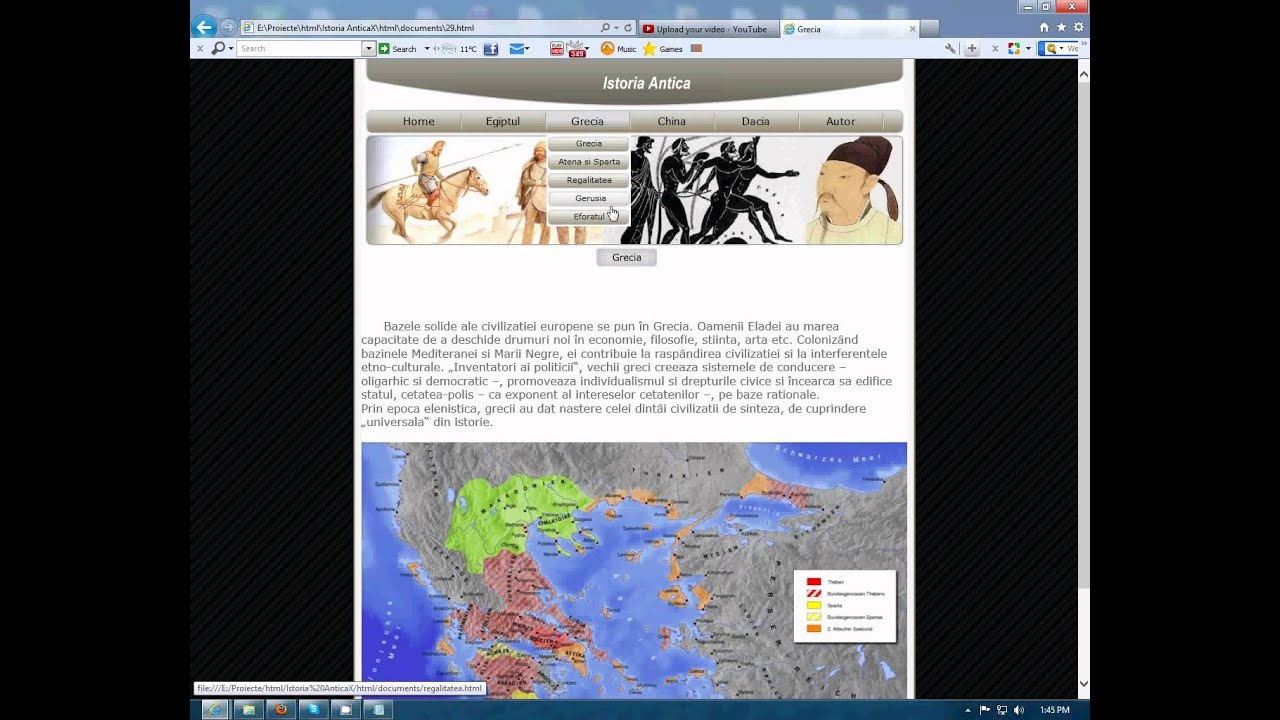The height and width of the screenshot is (720, 1280).
Task: Open Favorites with the star icon
Action: coord(1061,28)
